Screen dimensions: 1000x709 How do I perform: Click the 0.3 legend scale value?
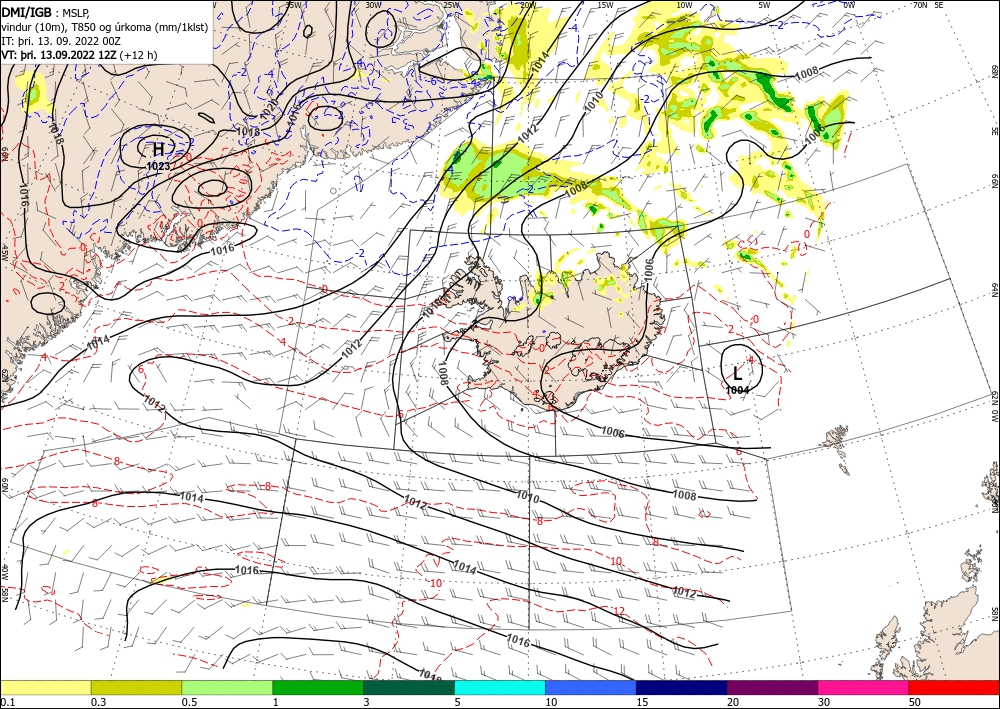pyautogui.click(x=98, y=702)
